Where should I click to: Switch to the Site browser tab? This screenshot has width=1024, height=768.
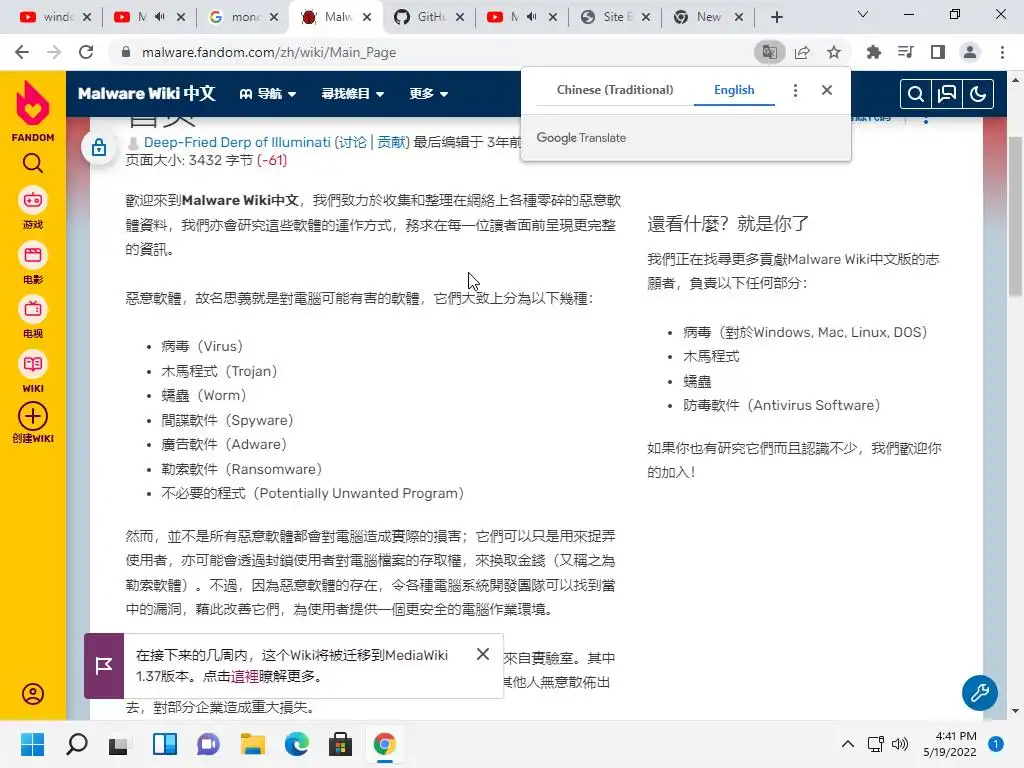tap(616, 17)
